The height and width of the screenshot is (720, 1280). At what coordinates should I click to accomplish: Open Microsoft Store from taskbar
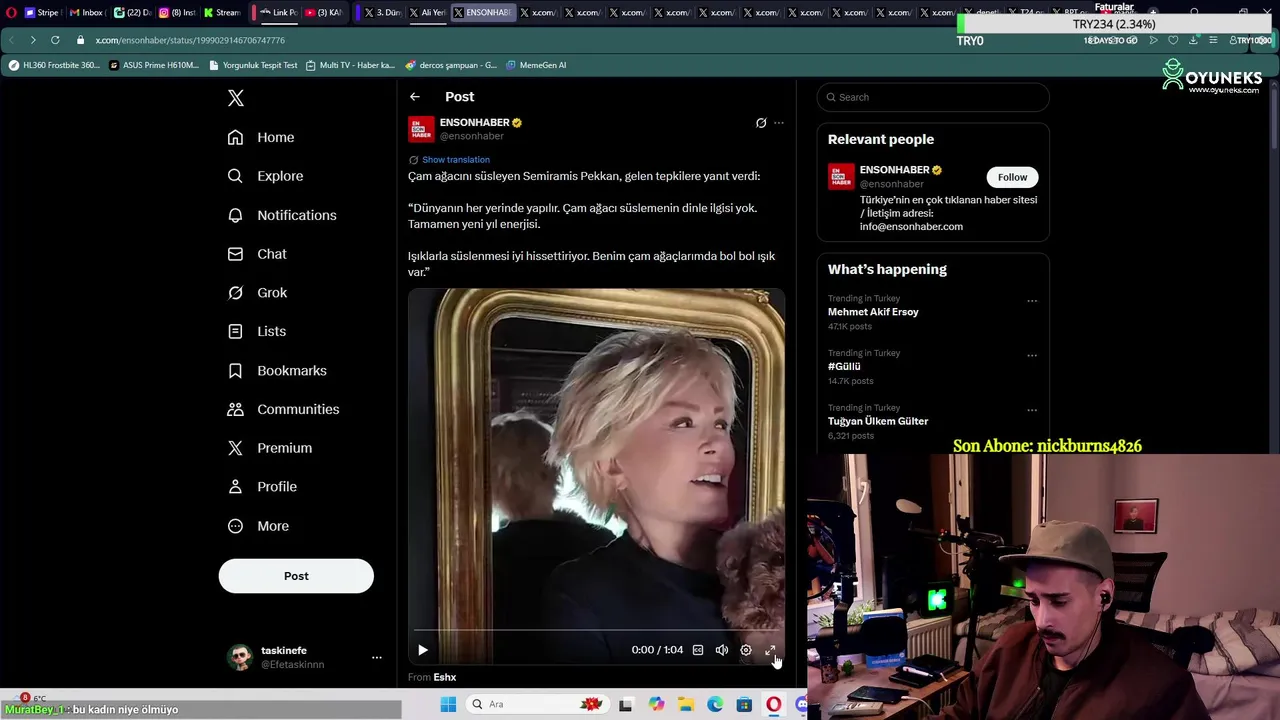[744, 704]
